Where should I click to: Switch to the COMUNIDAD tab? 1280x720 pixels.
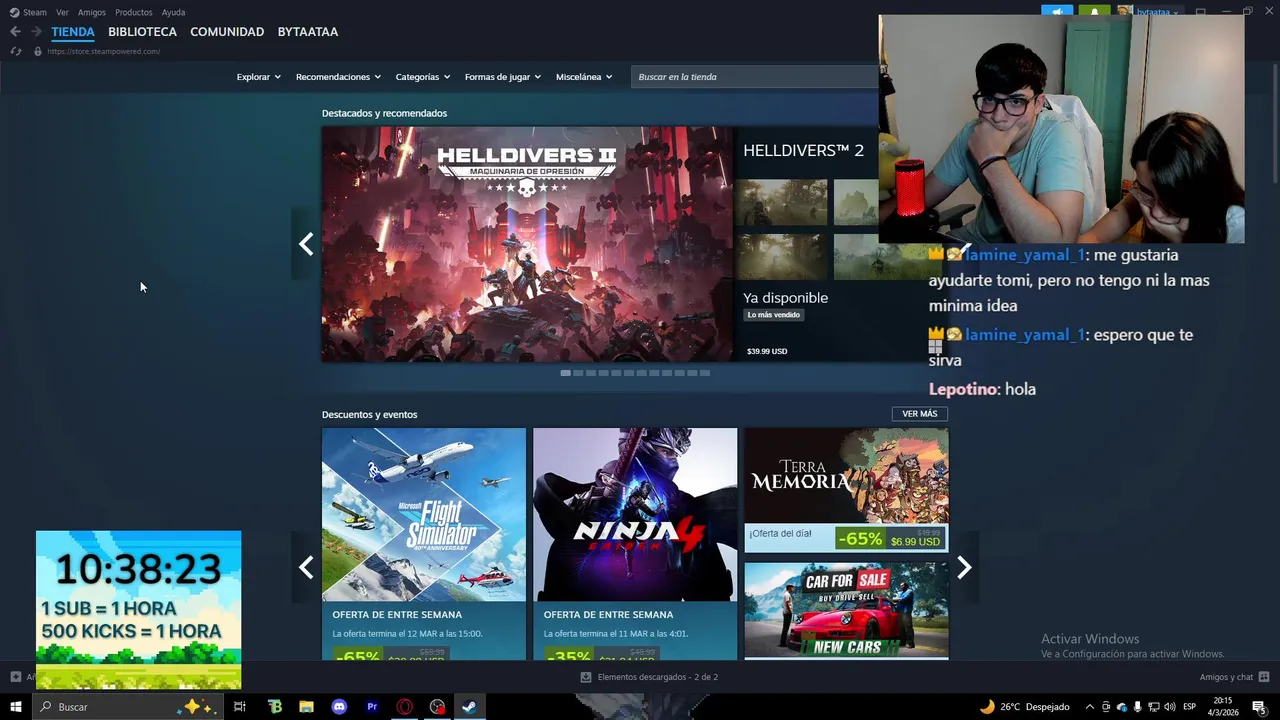(227, 32)
